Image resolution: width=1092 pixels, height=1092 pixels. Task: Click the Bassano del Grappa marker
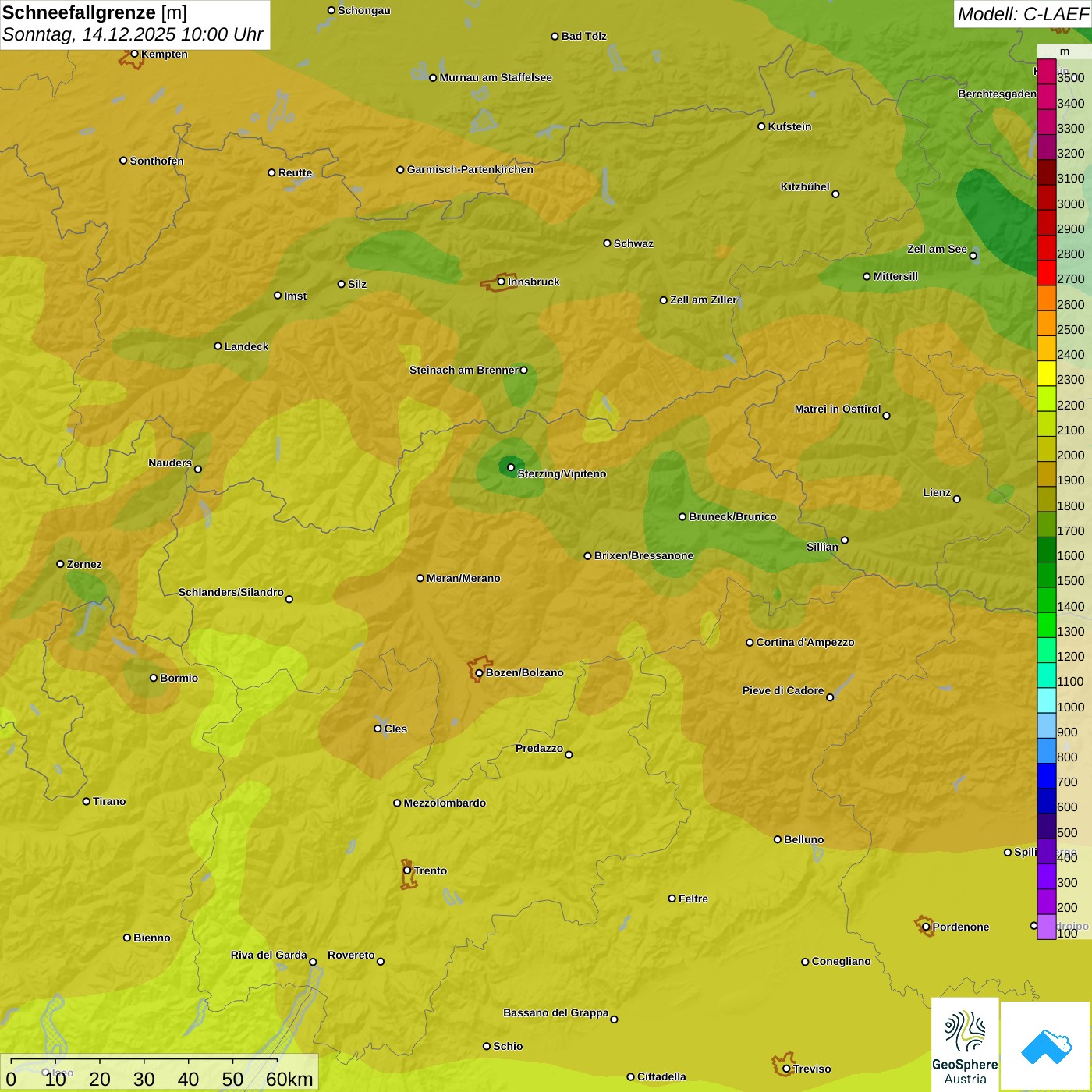coord(614,1019)
